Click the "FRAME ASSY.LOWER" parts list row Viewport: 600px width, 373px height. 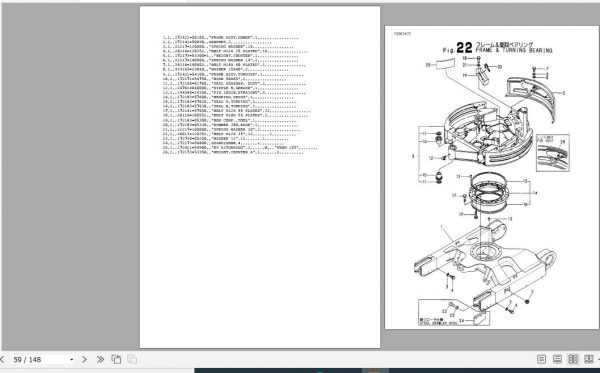(x=230, y=37)
